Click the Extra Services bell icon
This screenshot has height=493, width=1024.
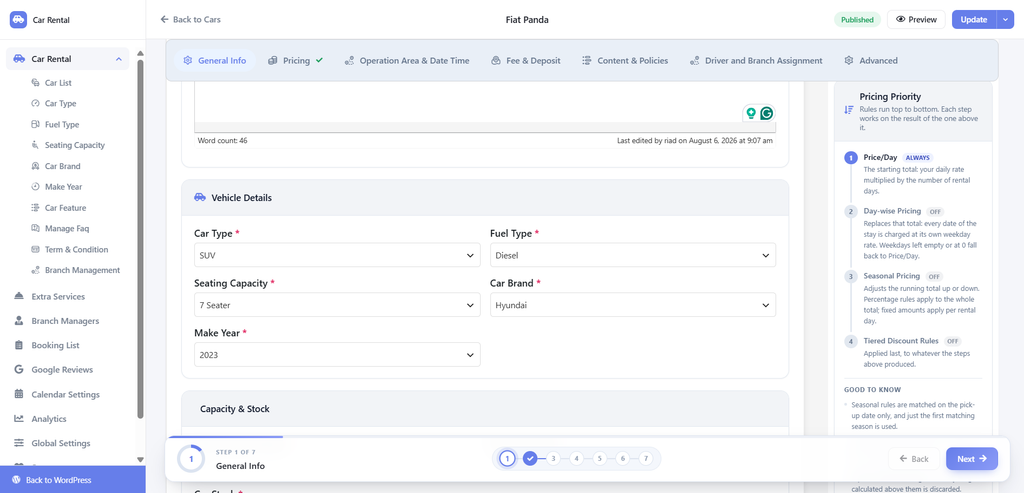coord(19,296)
